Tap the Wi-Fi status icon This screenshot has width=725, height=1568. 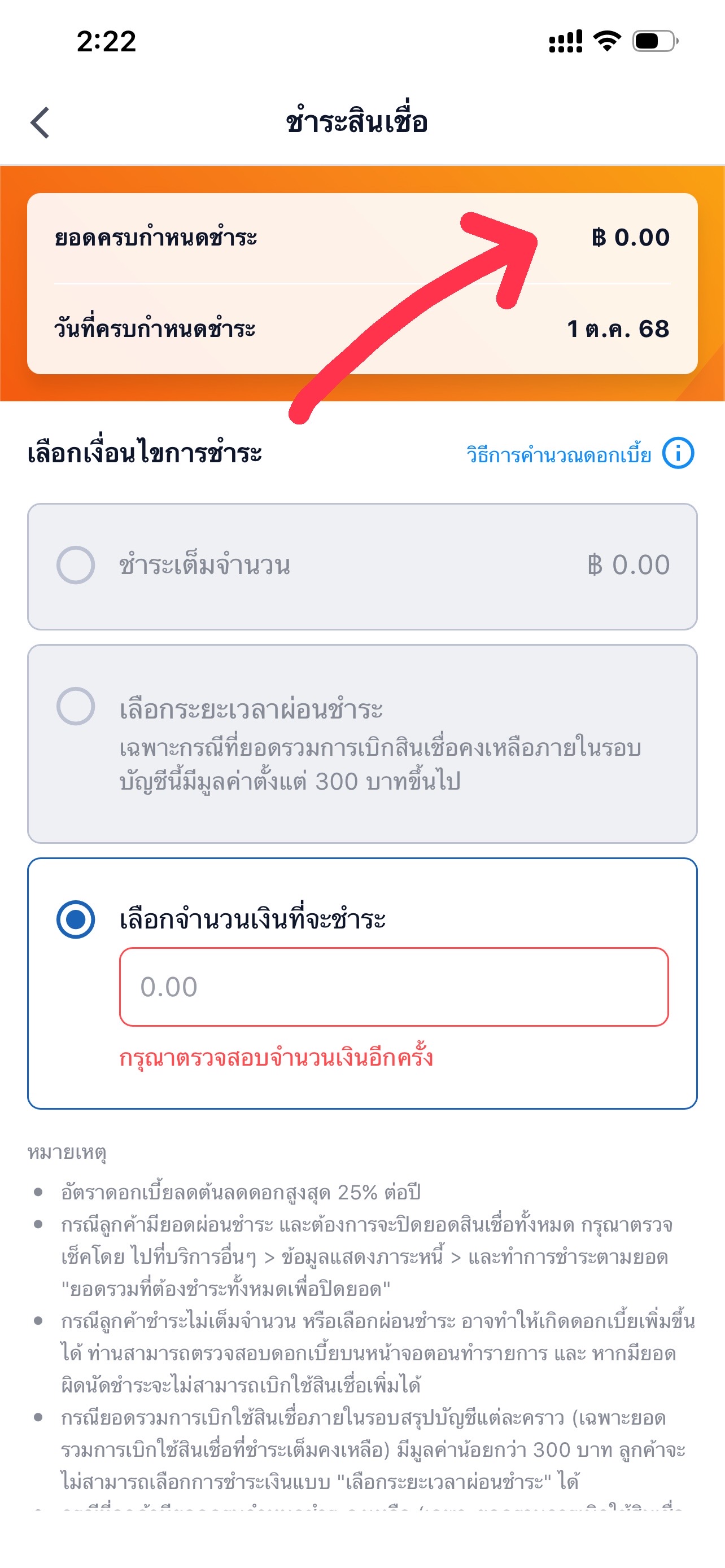click(x=607, y=41)
